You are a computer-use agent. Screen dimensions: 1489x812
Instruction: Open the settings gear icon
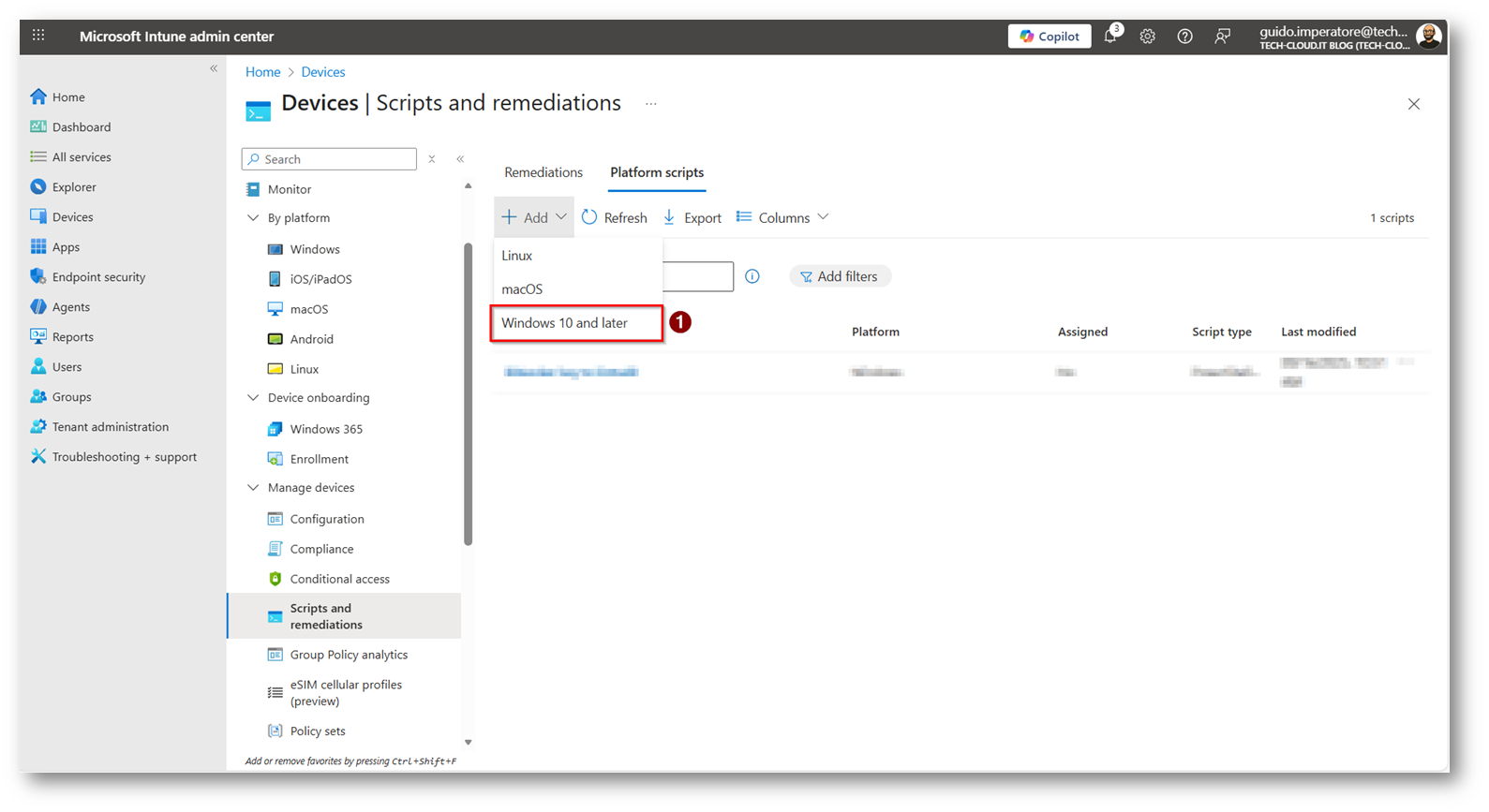click(x=1147, y=37)
